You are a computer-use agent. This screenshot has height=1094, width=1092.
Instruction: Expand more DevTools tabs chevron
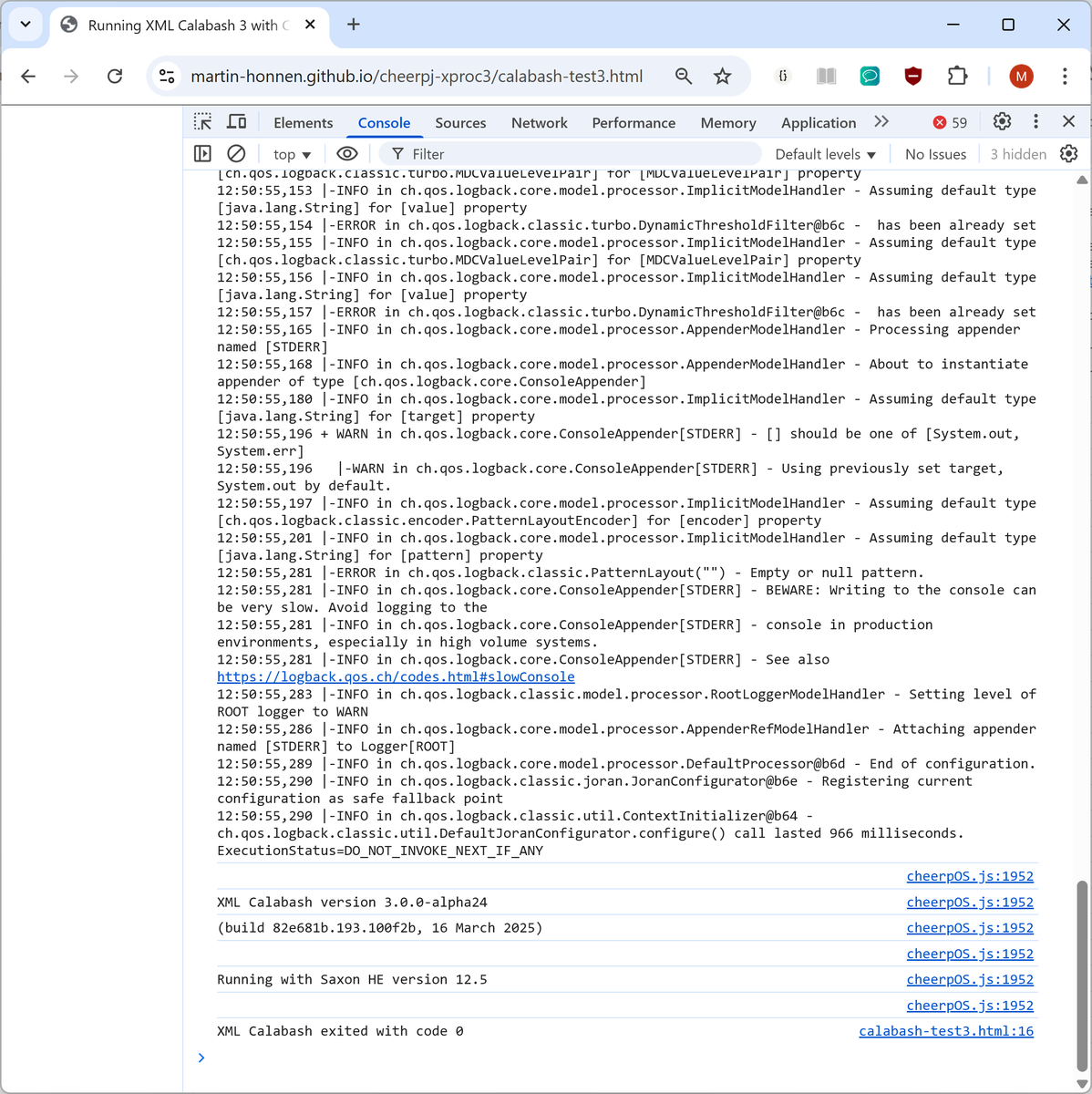coord(881,122)
